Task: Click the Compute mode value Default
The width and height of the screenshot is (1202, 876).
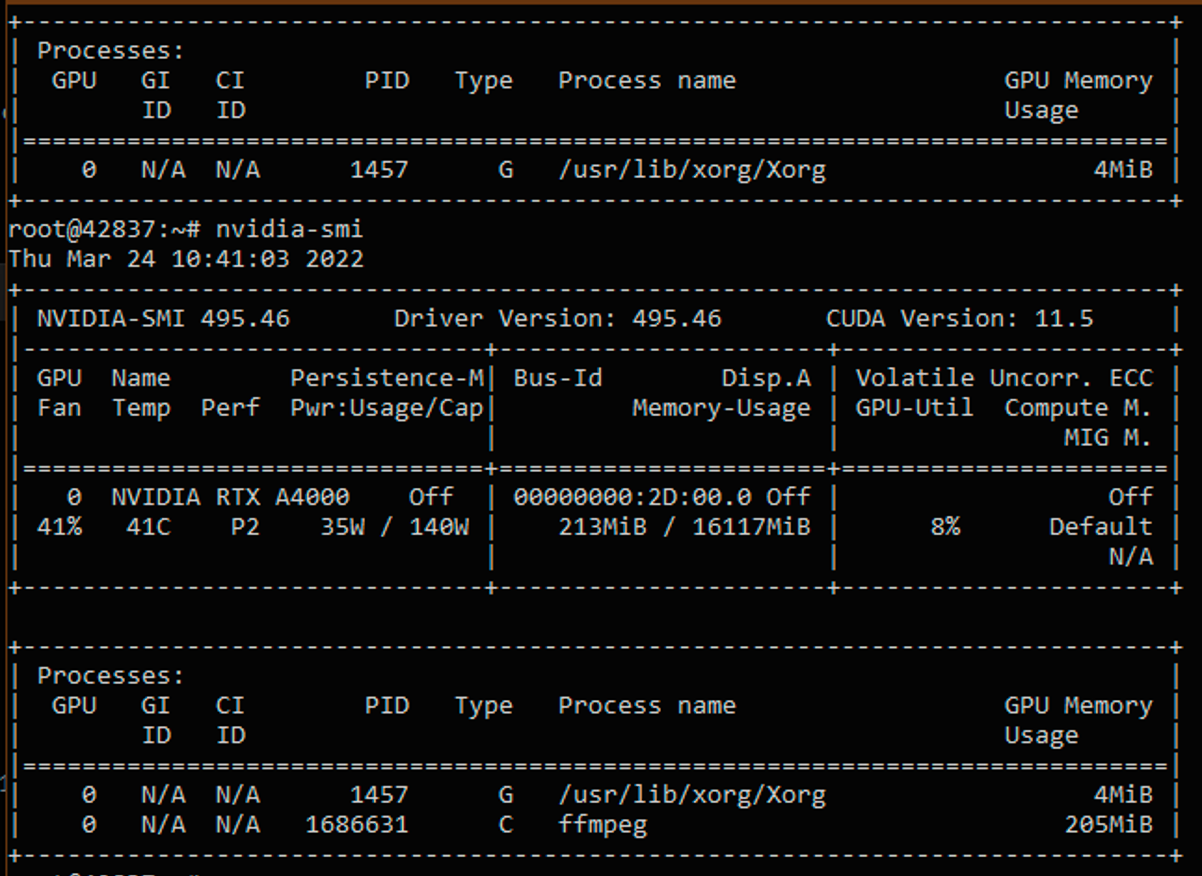Action: 1100,526
